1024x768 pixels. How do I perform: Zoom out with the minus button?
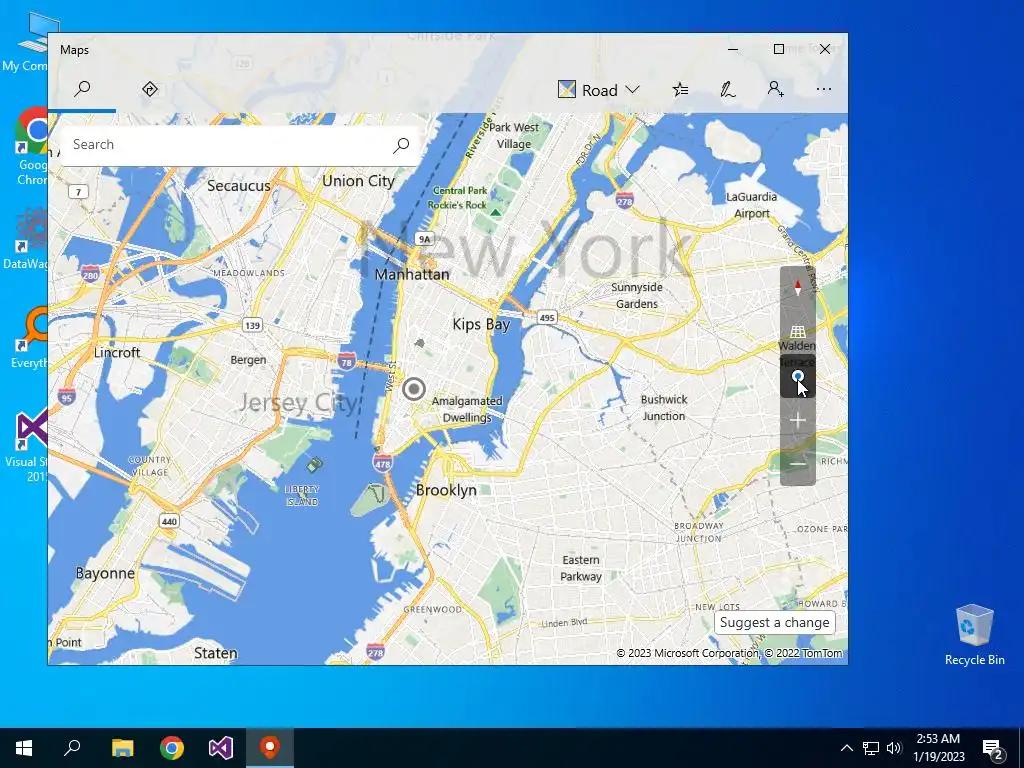coord(797,464)
